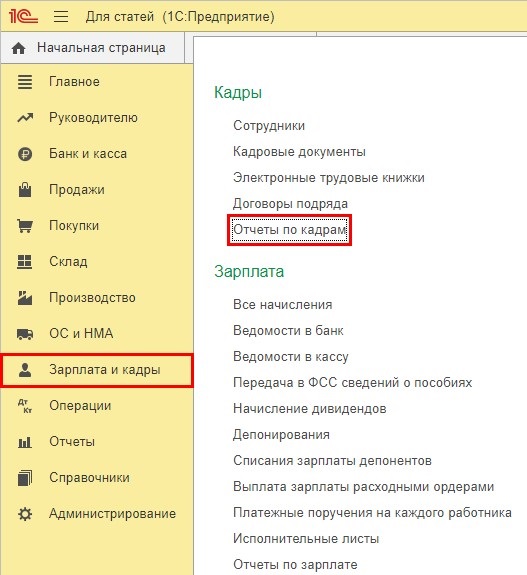The height and width of the screenshot is (575, 527).
Task: Open the hamburger main menu icon
Action: [61, 17]
